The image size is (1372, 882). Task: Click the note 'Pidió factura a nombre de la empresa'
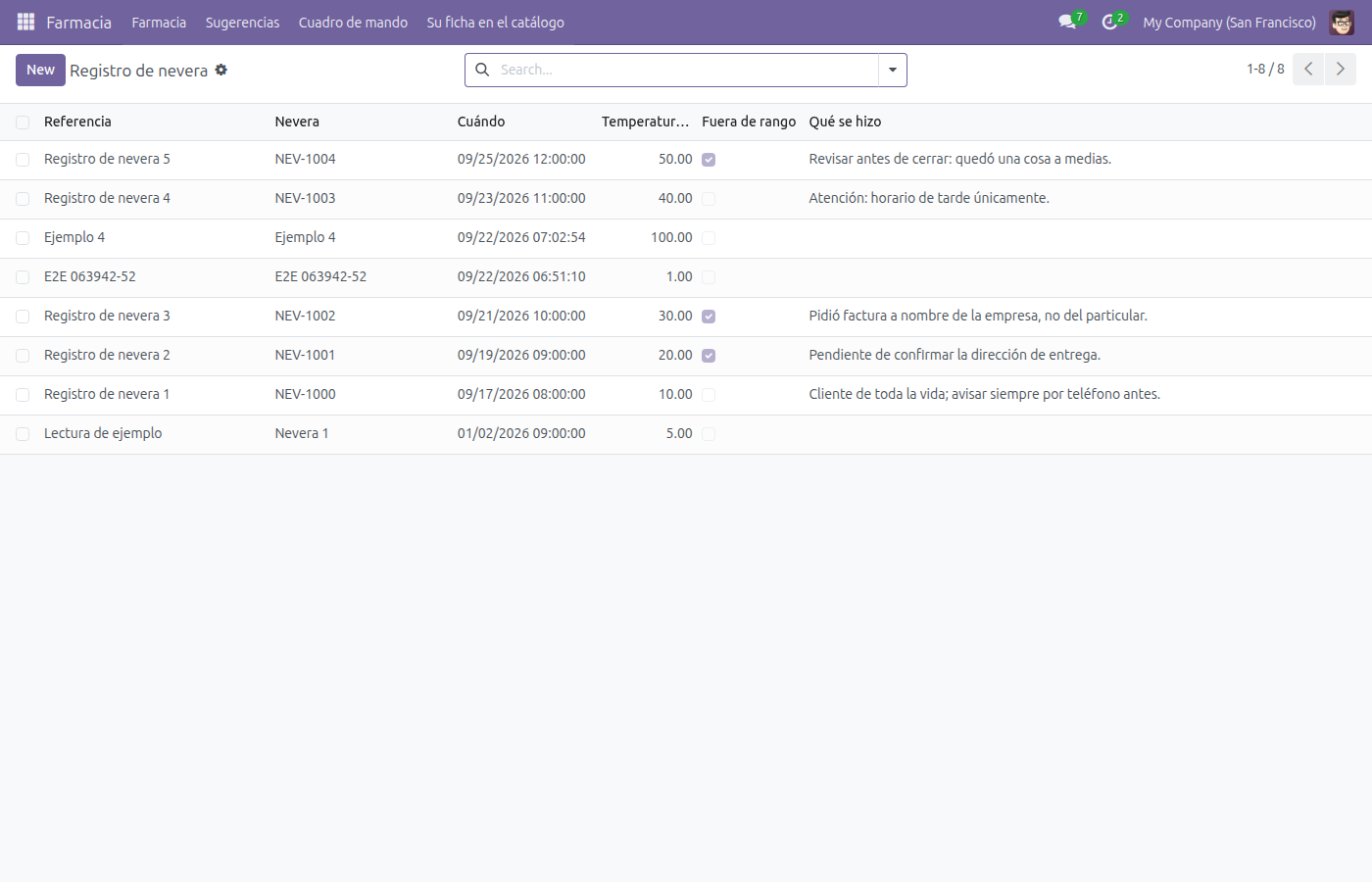(x=978, y=316)
